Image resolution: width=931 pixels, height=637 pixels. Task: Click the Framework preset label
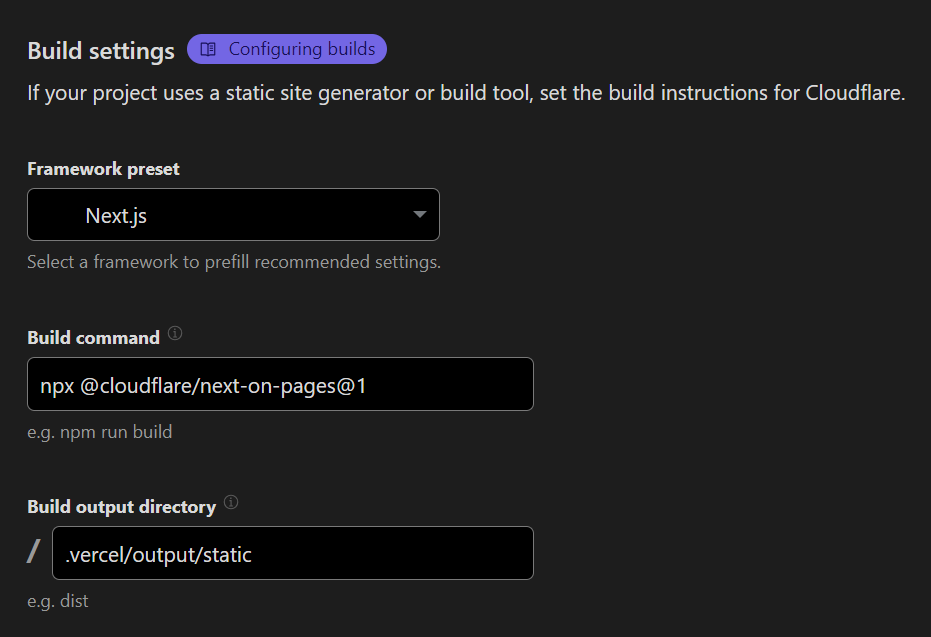pyautogui.click(x=103, y=168)
